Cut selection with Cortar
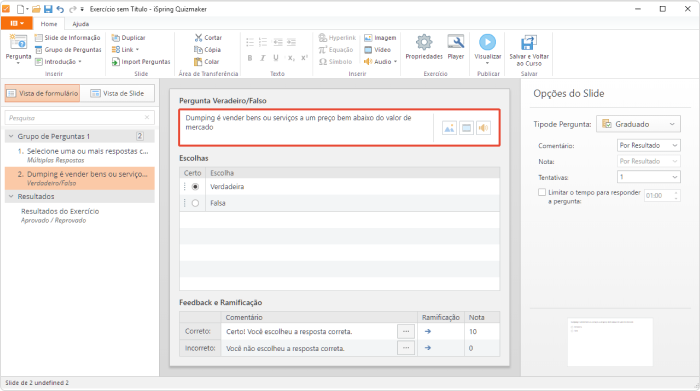Viewport: 700px width, 391px height. point(208,38)
